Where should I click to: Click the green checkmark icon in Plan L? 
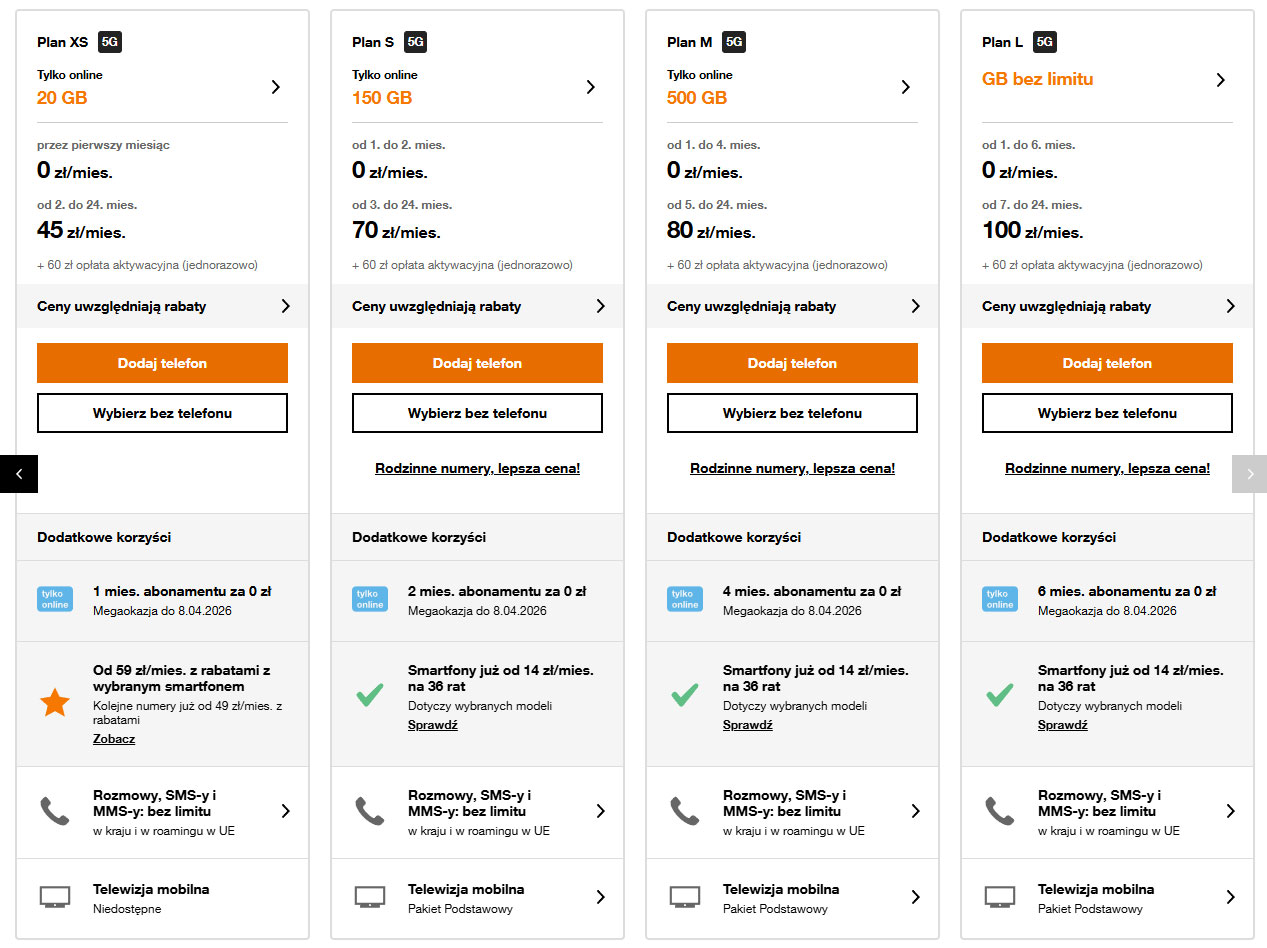pos(1000,695)
